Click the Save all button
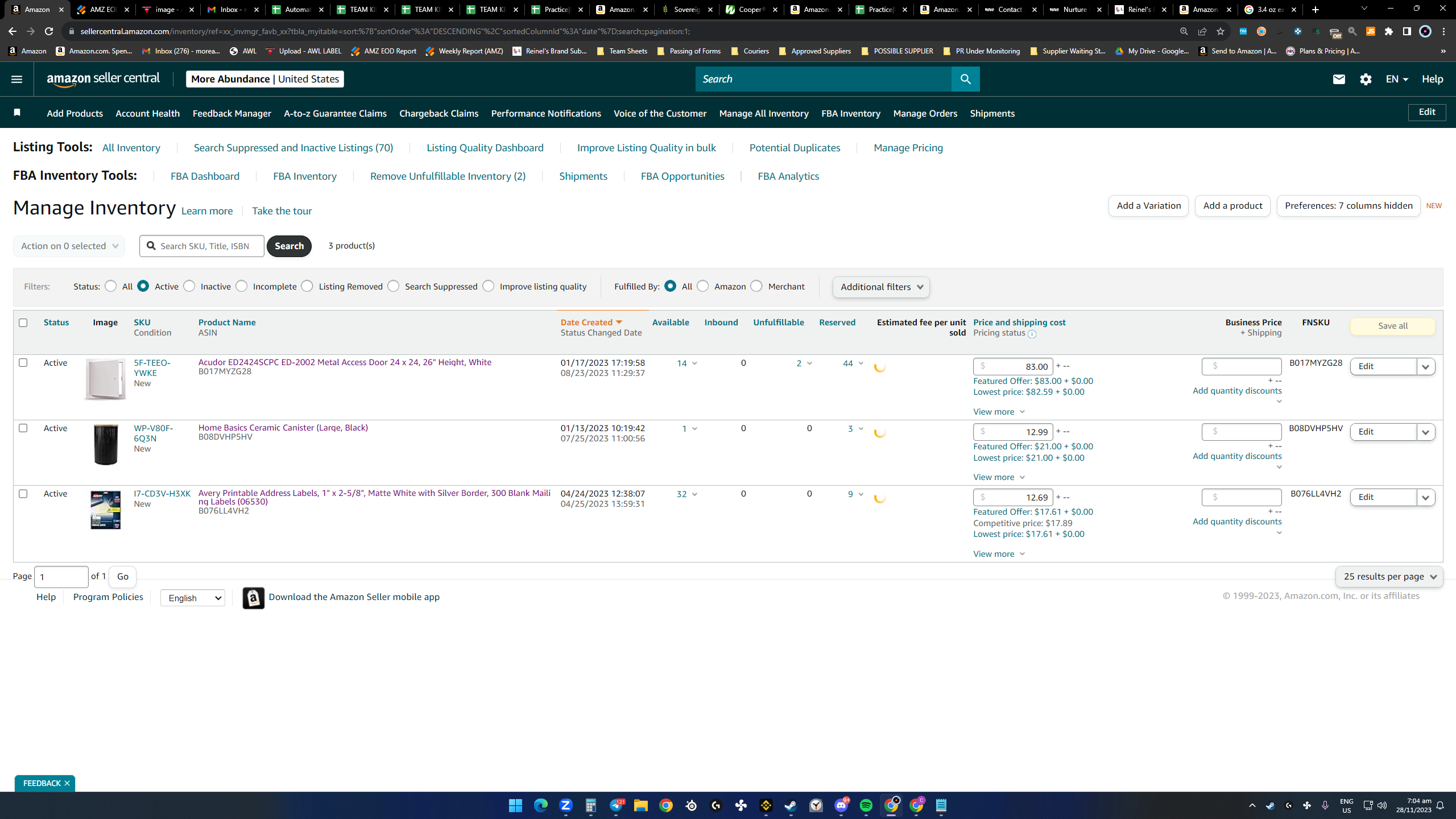This screenshot has width=1456, height=819. tap(1393, 326)
